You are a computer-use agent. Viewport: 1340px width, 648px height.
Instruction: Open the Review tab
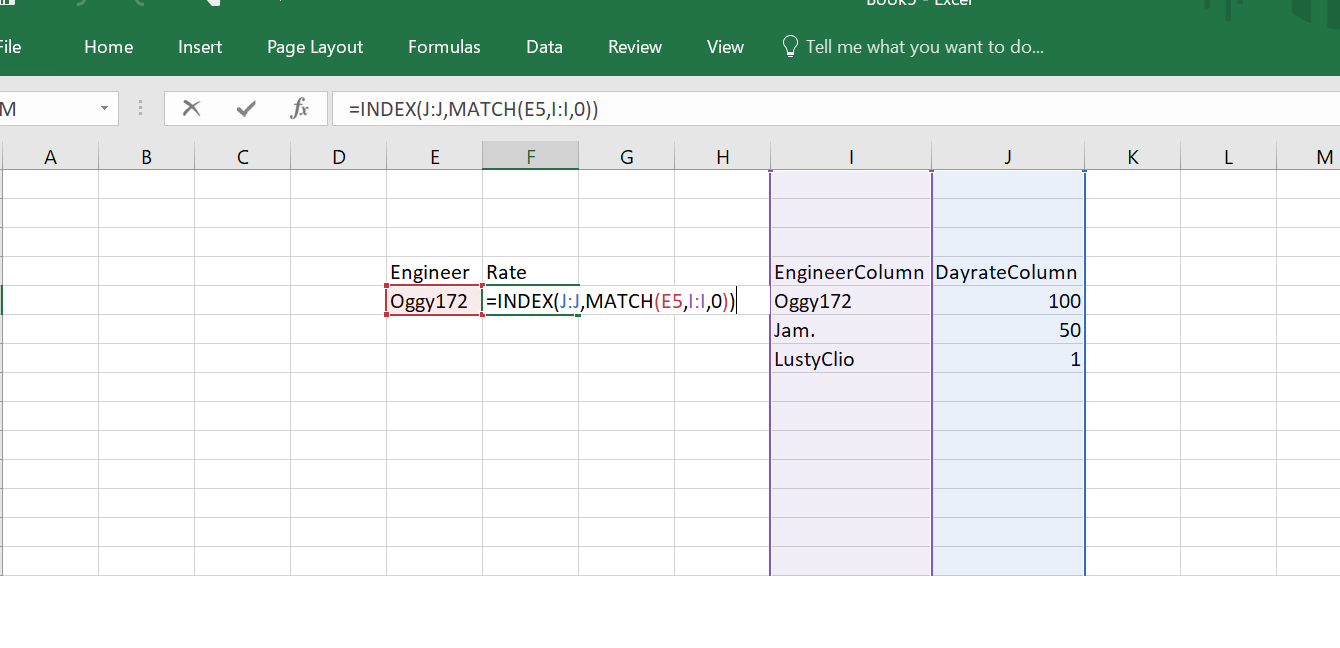(635, 47)
